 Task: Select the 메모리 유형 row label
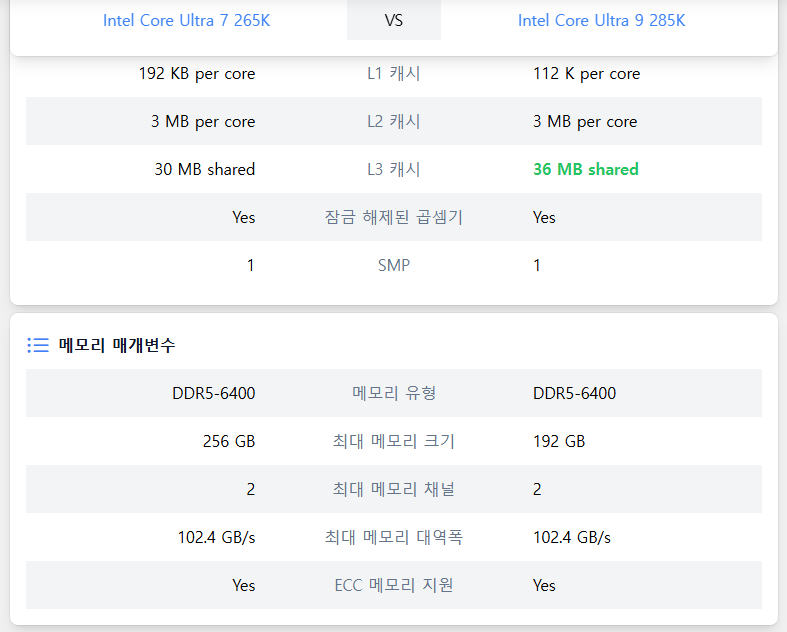point(394,393)
